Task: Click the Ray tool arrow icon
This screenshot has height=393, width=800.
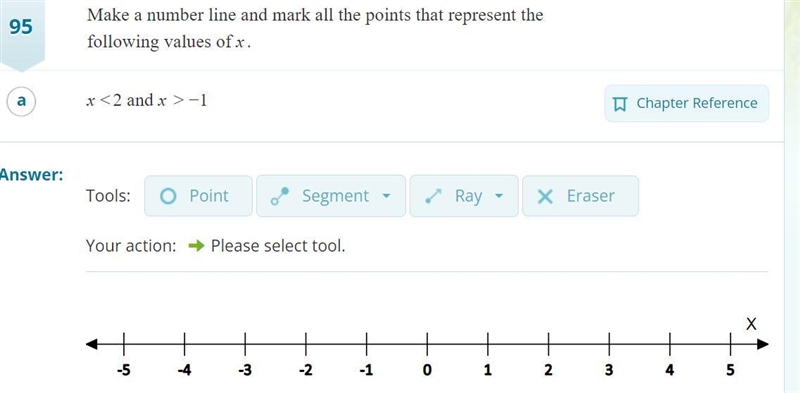Action: pyautogui.click(x=433, y=196)
